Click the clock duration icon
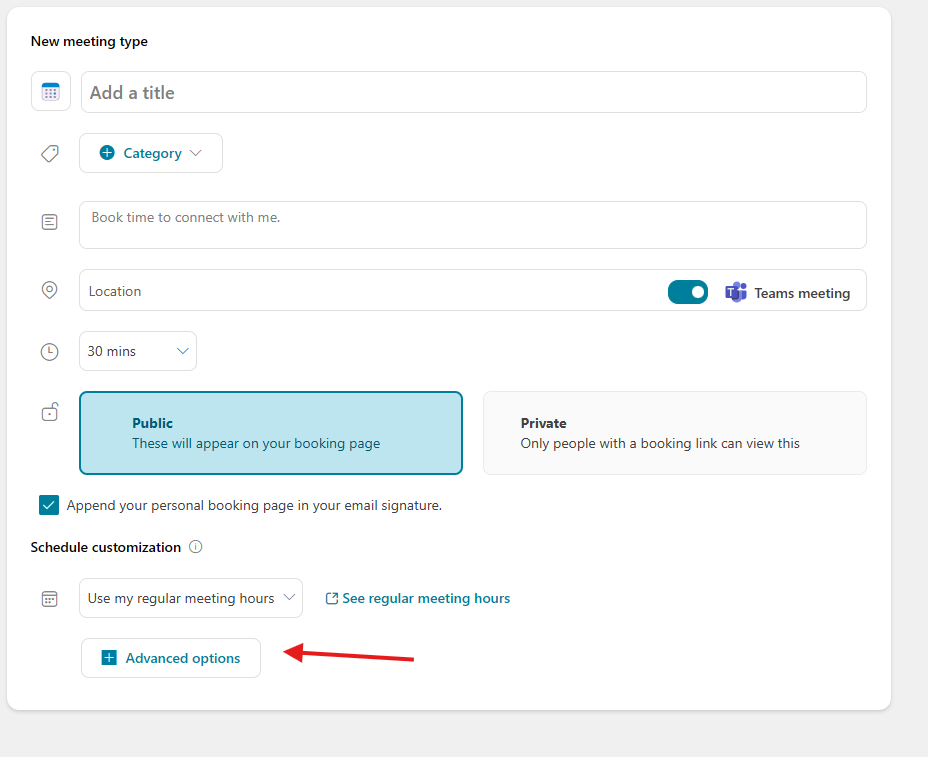The image size is (928, 757). tap(50, 352)
